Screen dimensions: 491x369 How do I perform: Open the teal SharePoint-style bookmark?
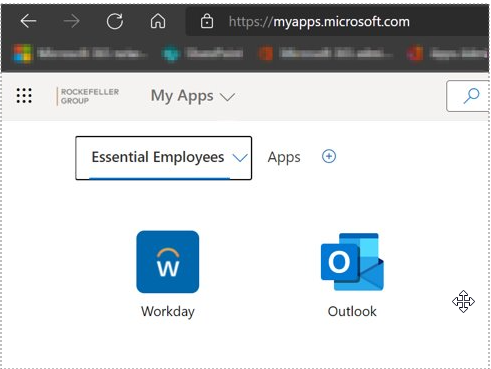coord(171,53)
